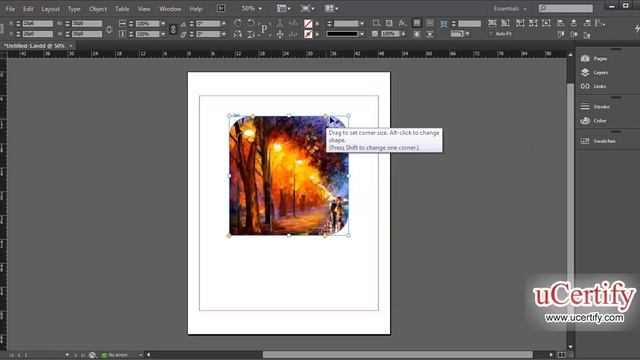Open the stroke weight dropdown
The height and width of the screenshot is (360, 640).
tap(362, 24)
